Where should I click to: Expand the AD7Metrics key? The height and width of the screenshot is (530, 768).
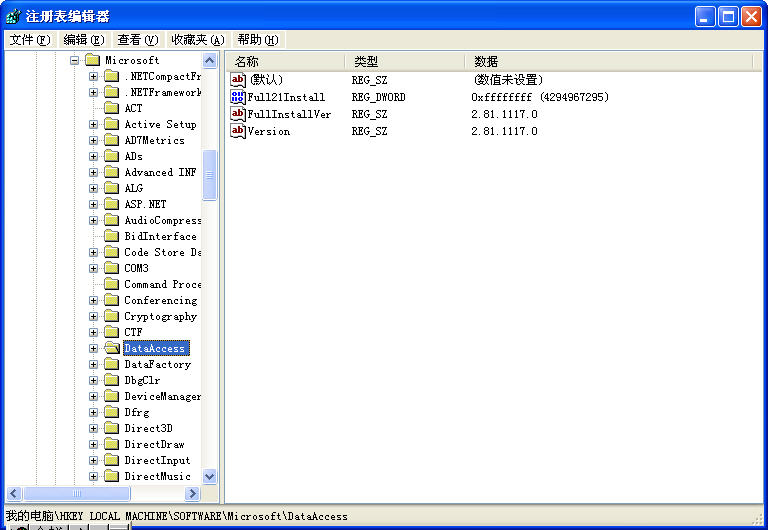pyautogui.click(x=93, y=141)
